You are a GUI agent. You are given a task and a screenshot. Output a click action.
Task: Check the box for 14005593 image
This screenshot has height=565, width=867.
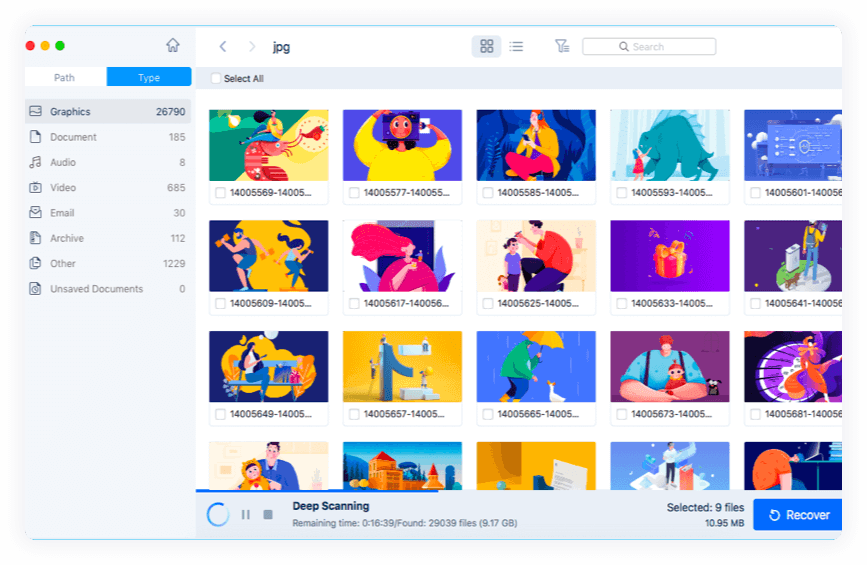(621, 193)
